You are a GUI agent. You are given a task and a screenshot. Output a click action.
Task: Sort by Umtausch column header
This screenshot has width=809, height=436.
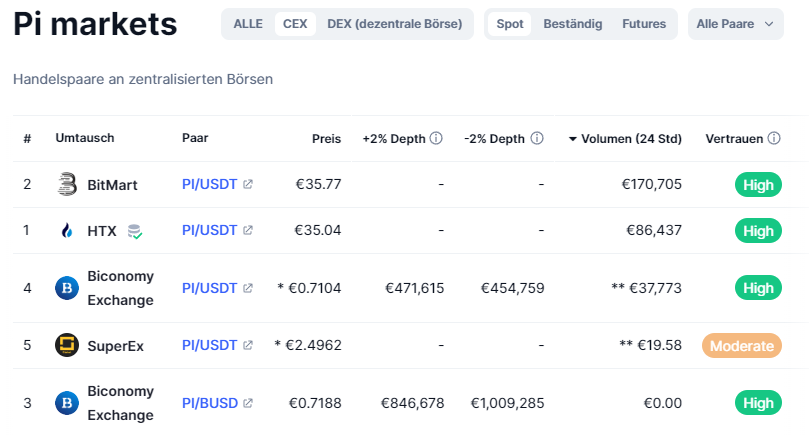click(x=85, y=138)
